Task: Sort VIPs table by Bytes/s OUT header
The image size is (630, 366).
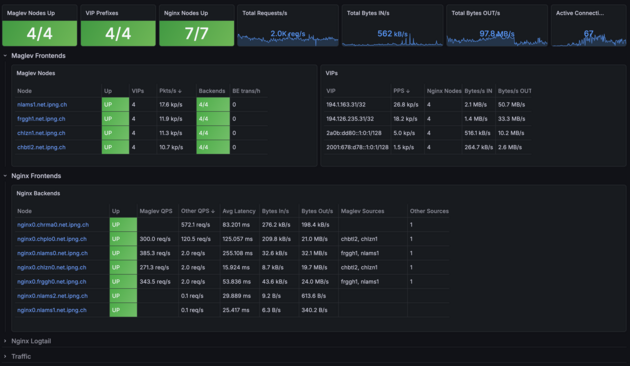Action: (x=514, y=91)
